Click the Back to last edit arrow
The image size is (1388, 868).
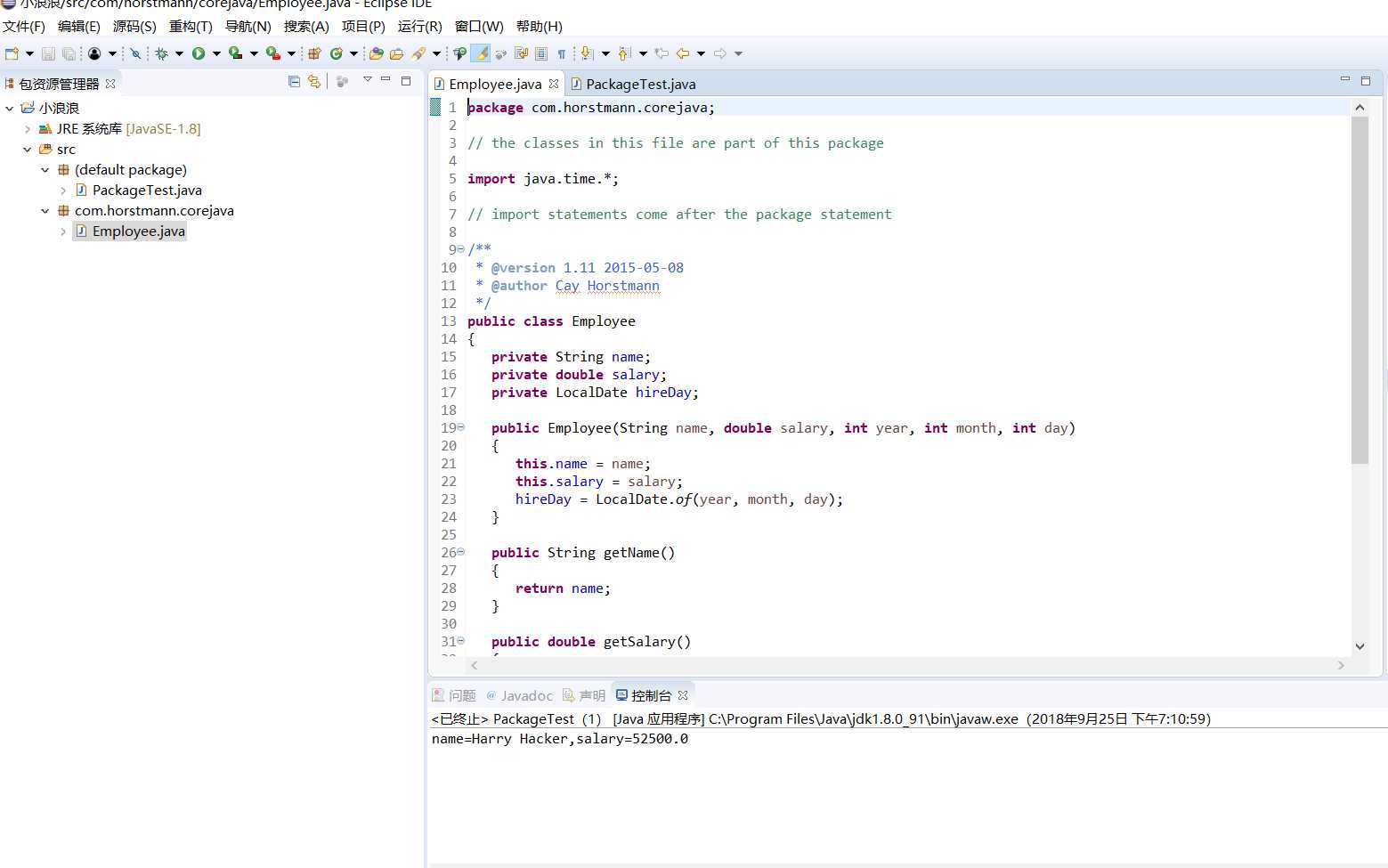click(x=662, y=53)
